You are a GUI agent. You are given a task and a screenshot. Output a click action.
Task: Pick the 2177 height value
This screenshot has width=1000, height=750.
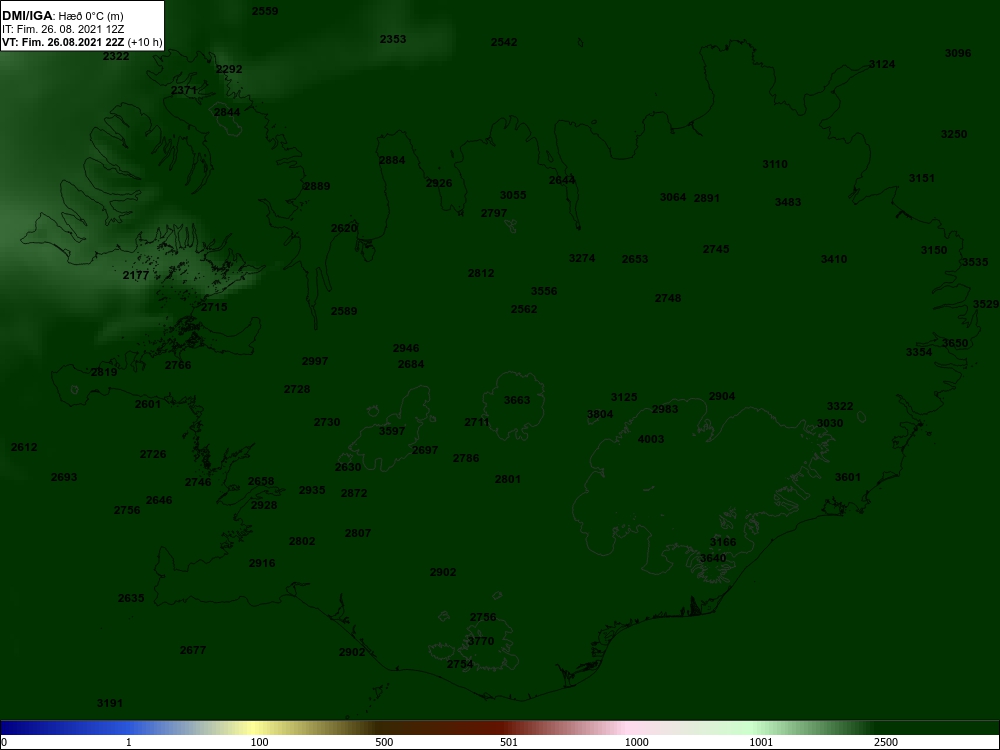coord(136,276)
